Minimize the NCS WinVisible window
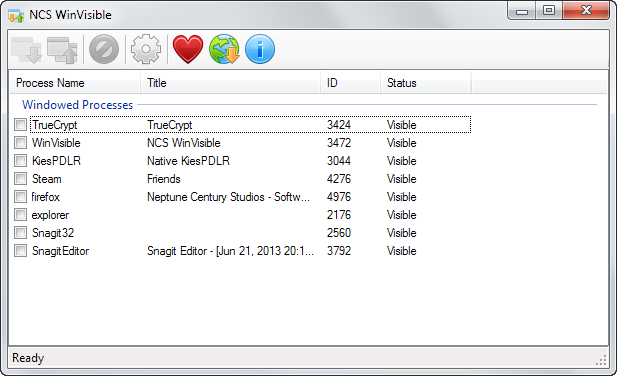 point(522,11)
